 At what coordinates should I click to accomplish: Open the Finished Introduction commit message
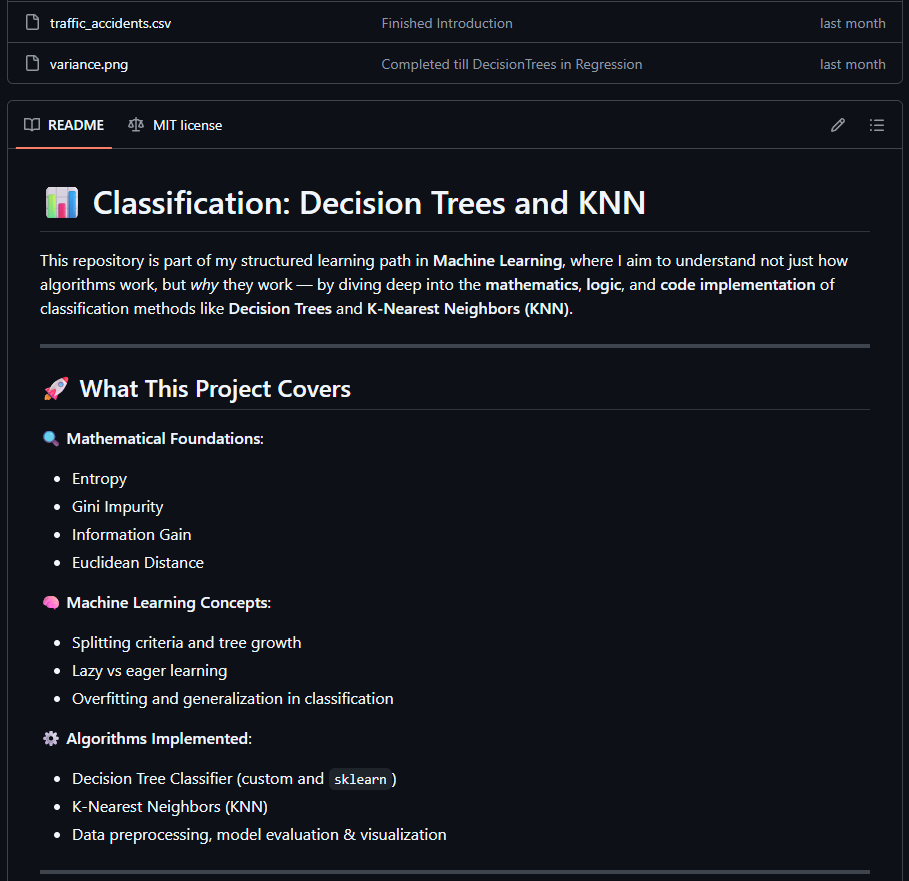pos(447,23)
